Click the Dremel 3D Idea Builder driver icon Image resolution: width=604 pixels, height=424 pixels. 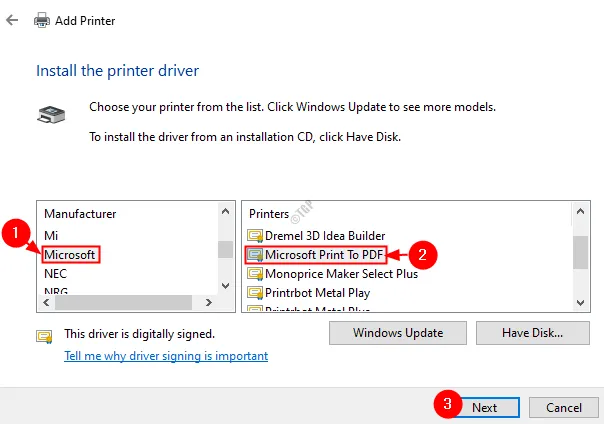pos(254,234)
